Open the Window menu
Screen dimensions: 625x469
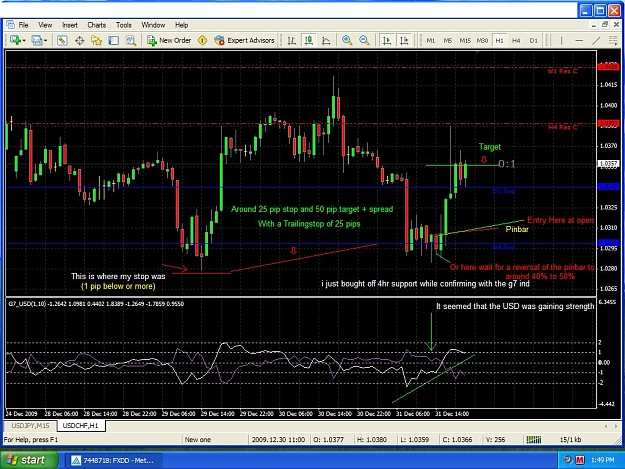point(153,25)
